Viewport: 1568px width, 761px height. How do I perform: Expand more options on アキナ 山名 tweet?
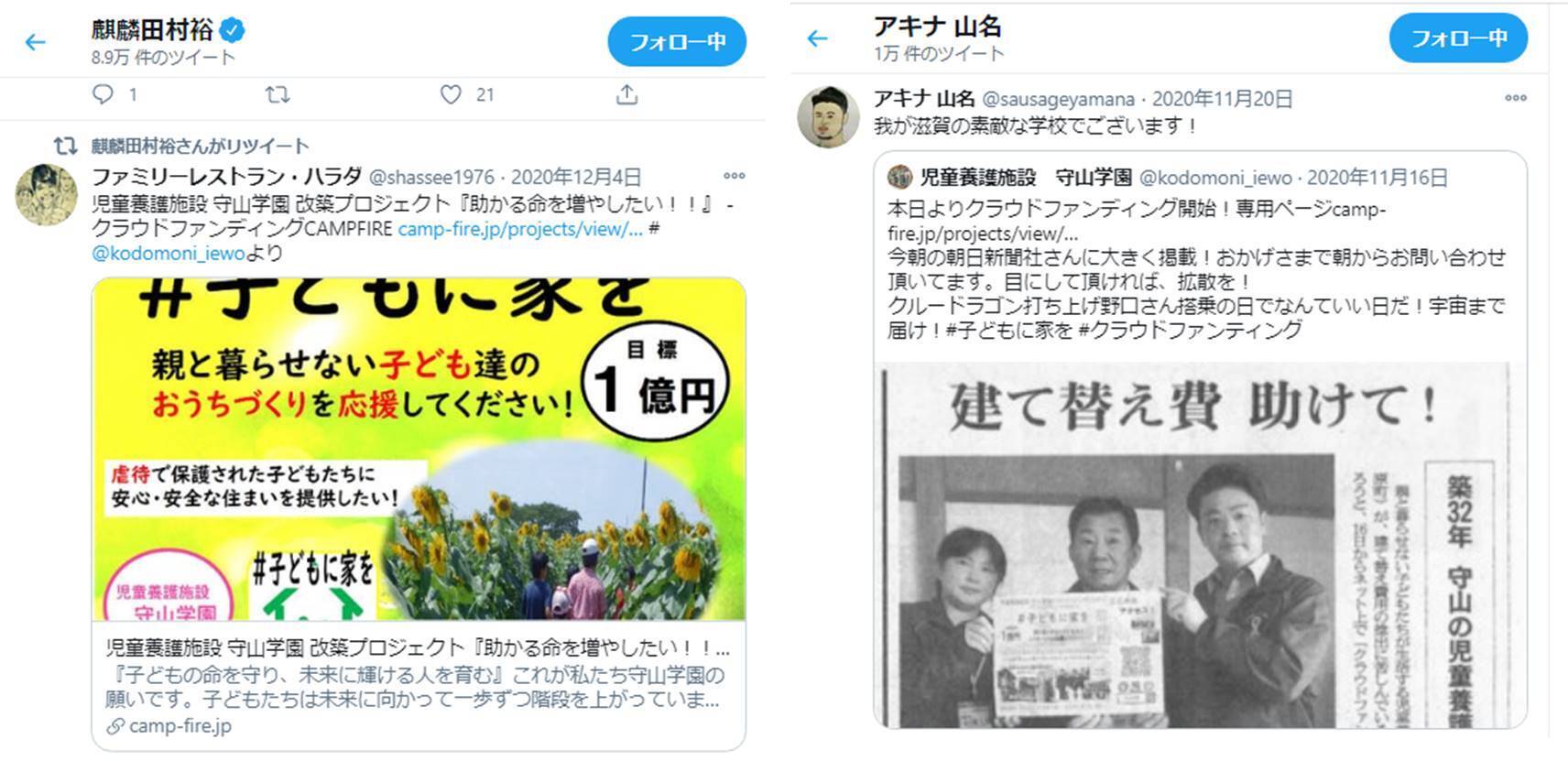(x=1515, y=98)
